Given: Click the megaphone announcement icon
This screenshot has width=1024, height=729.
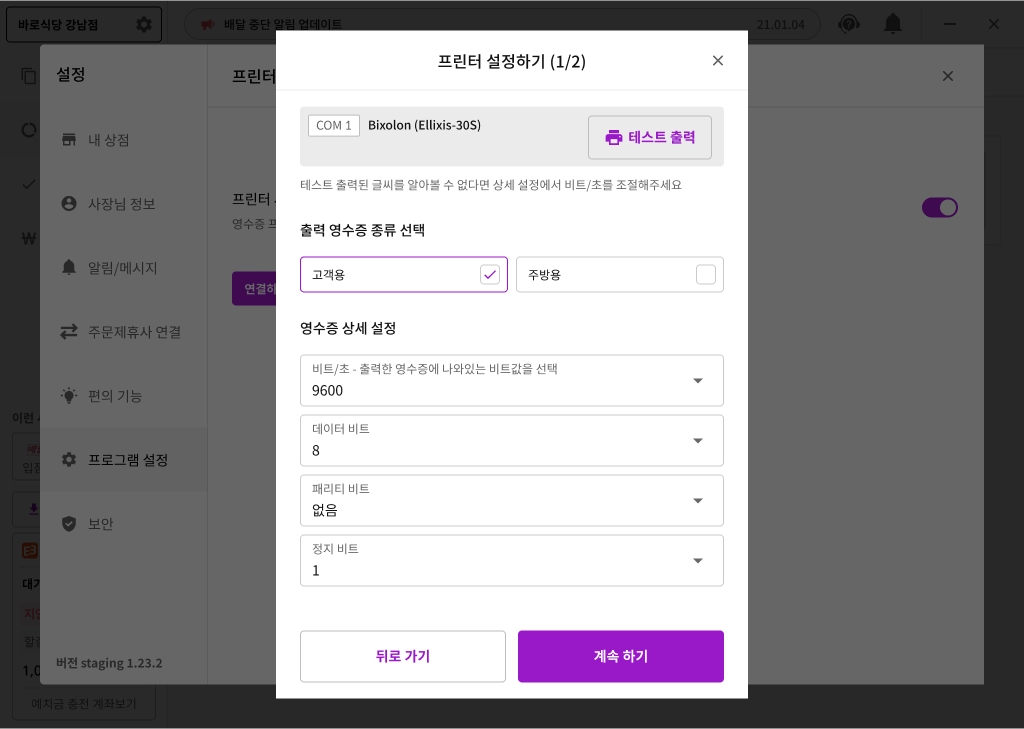Looking at the screenshot, I should point(207,24).
